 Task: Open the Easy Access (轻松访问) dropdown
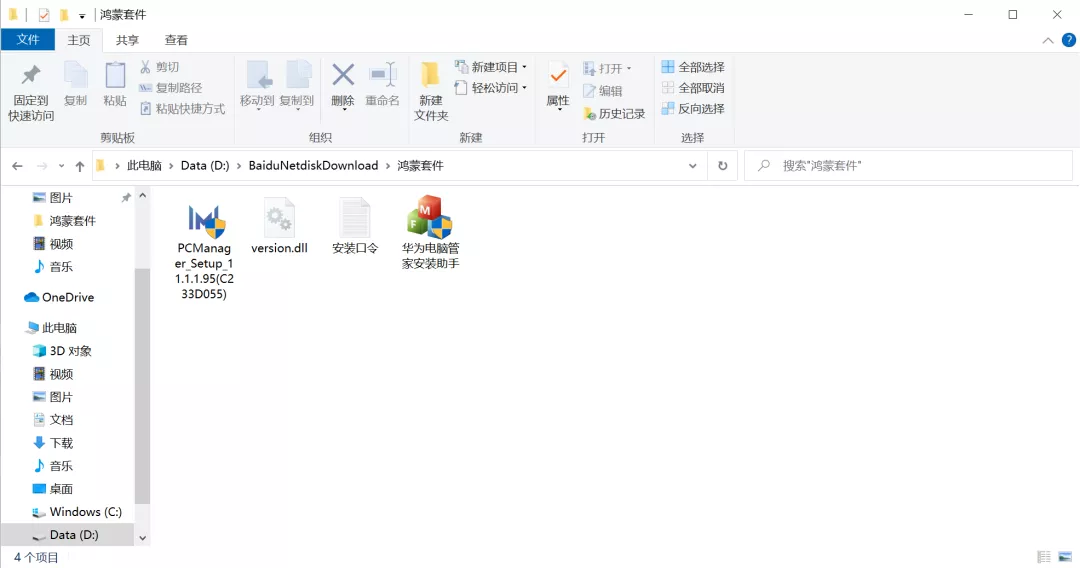(491, 87)
